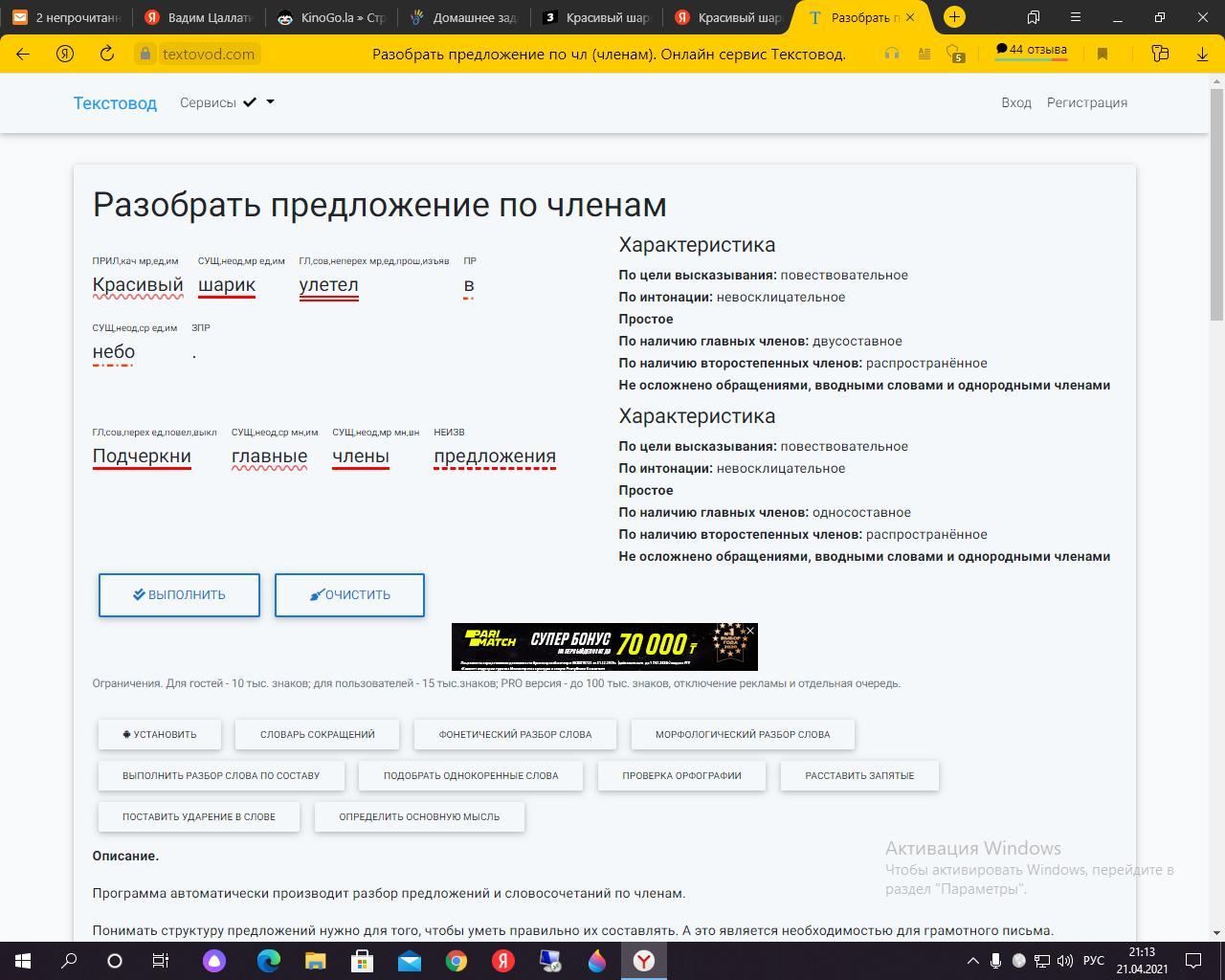Image resolution: width=1225 pixels, height=980 pixels.
Task: Launch Alice assistant from the taskbar
Action: click(214, 961)
